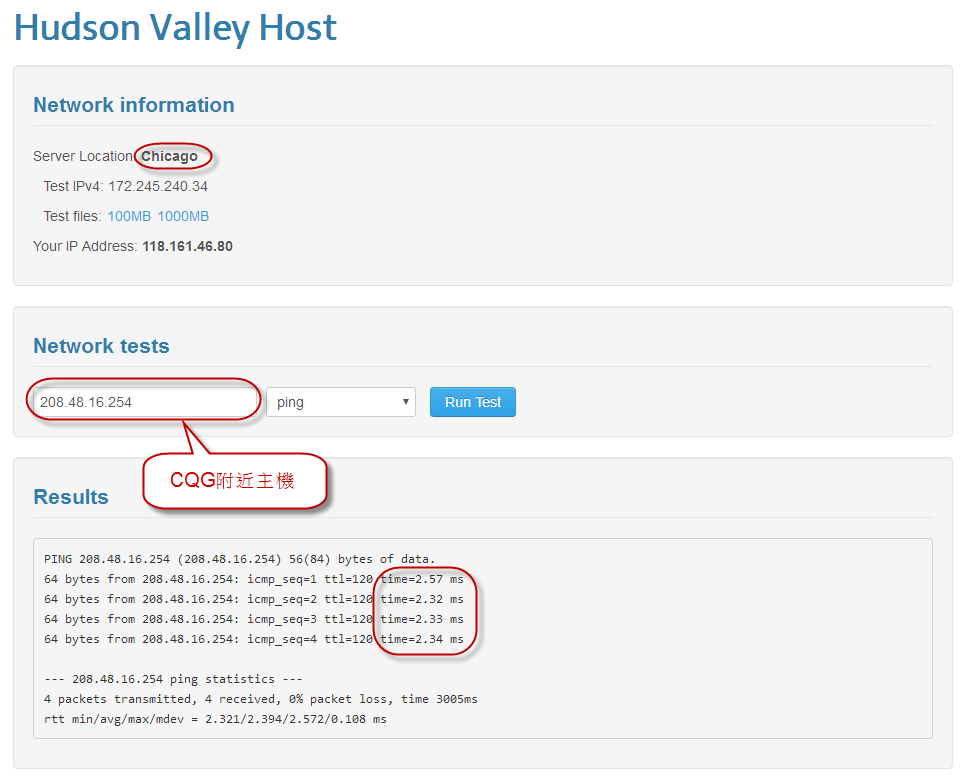963x781 pixels.
Task: Click the ping statistics separator line
Action: [173, 679]
